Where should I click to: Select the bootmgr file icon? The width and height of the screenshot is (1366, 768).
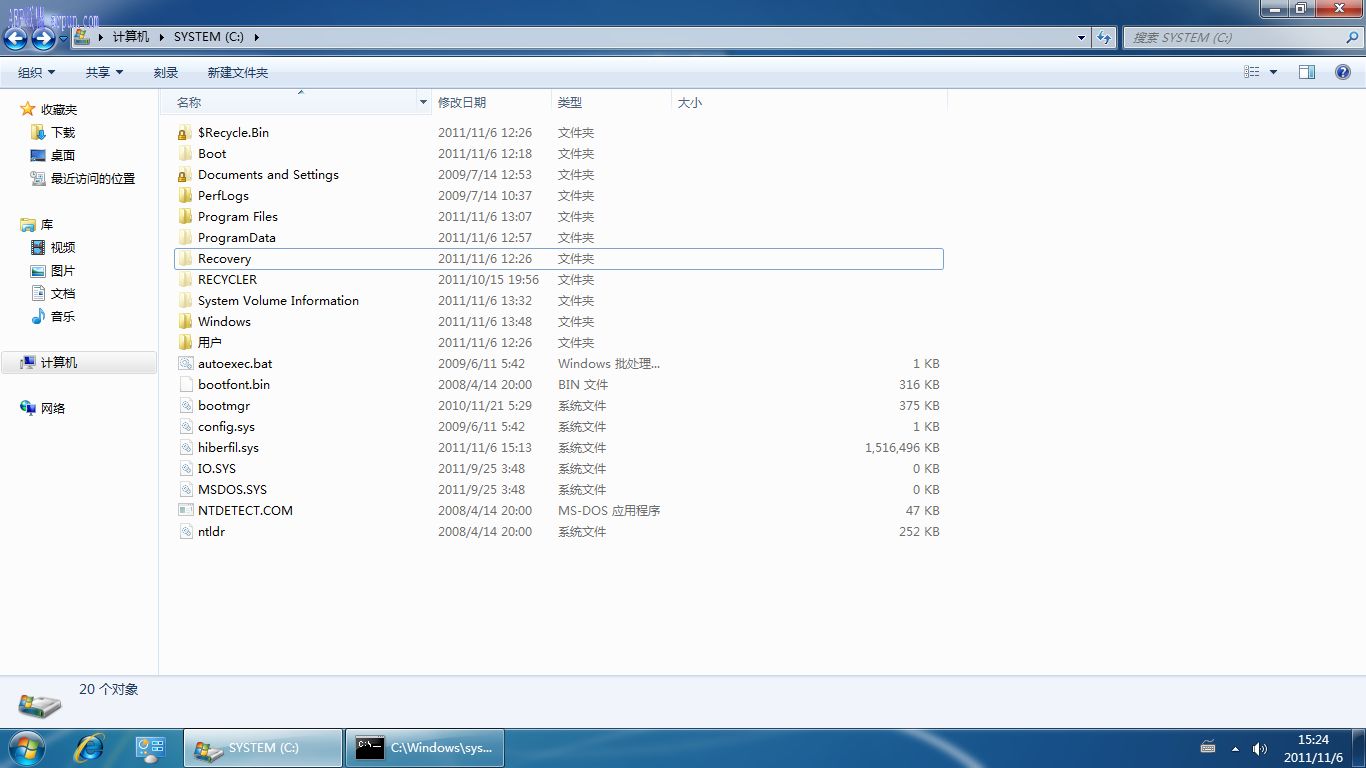click(x=184, y=406)
